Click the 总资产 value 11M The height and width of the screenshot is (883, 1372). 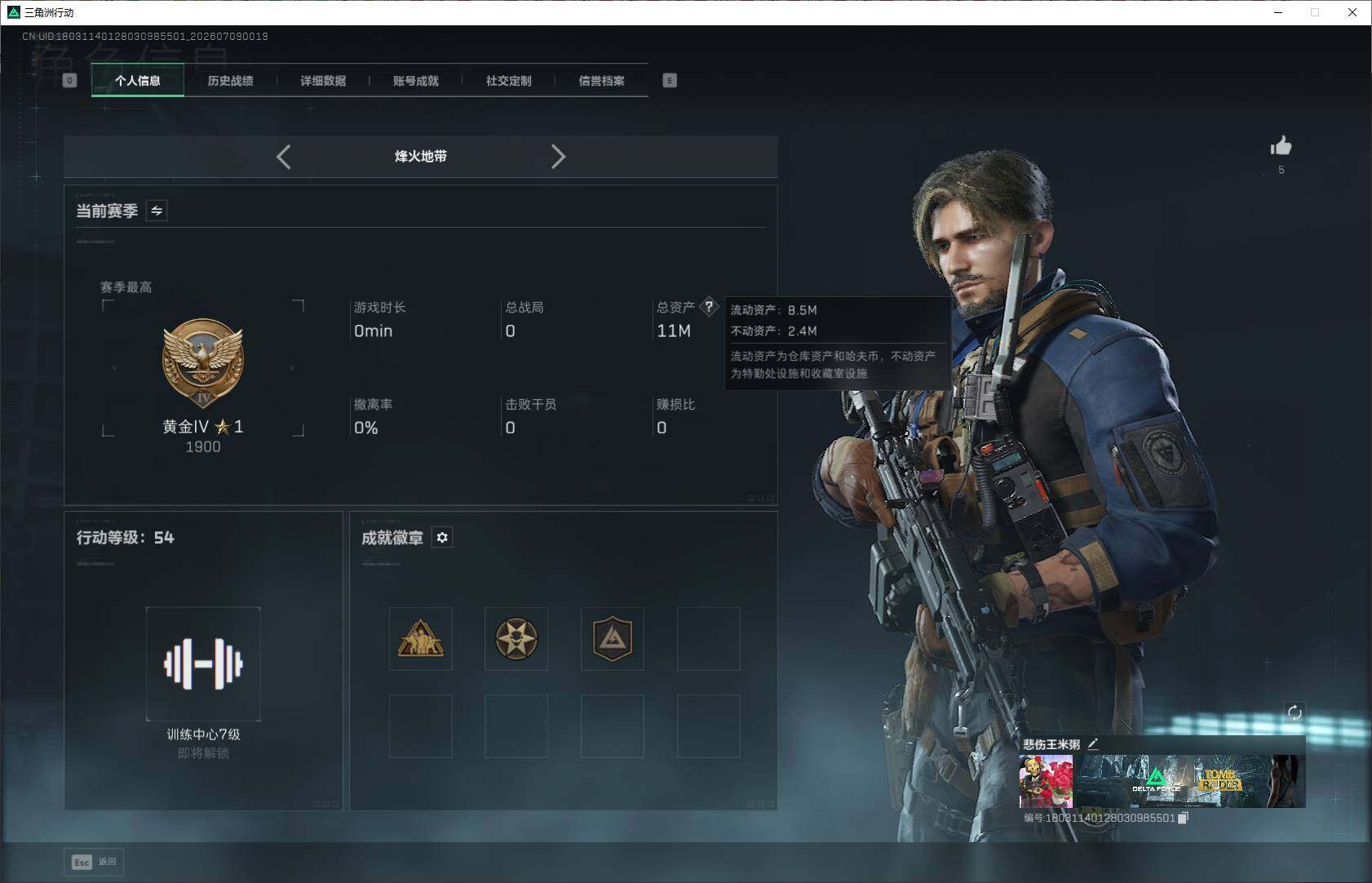[674, 331]
